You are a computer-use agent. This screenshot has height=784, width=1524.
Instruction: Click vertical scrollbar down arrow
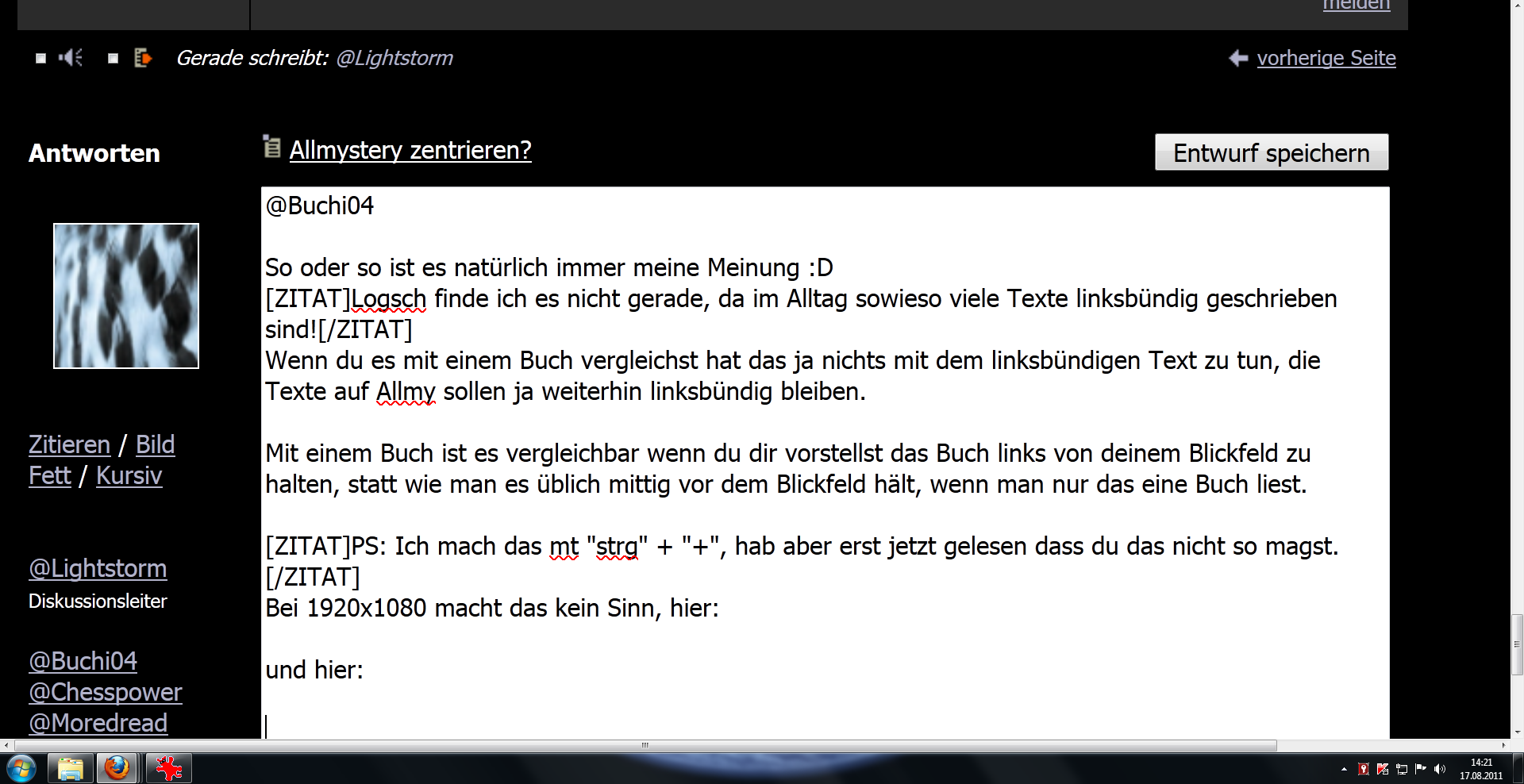[1517, 732]
